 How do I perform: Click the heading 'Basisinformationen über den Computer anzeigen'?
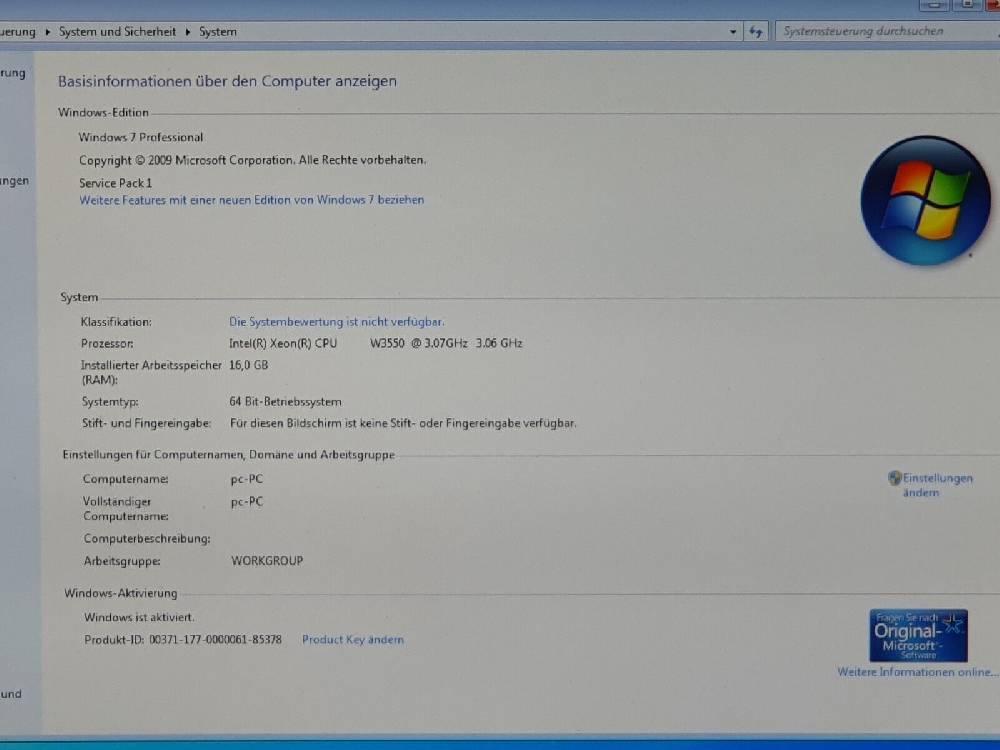[227, 81]
